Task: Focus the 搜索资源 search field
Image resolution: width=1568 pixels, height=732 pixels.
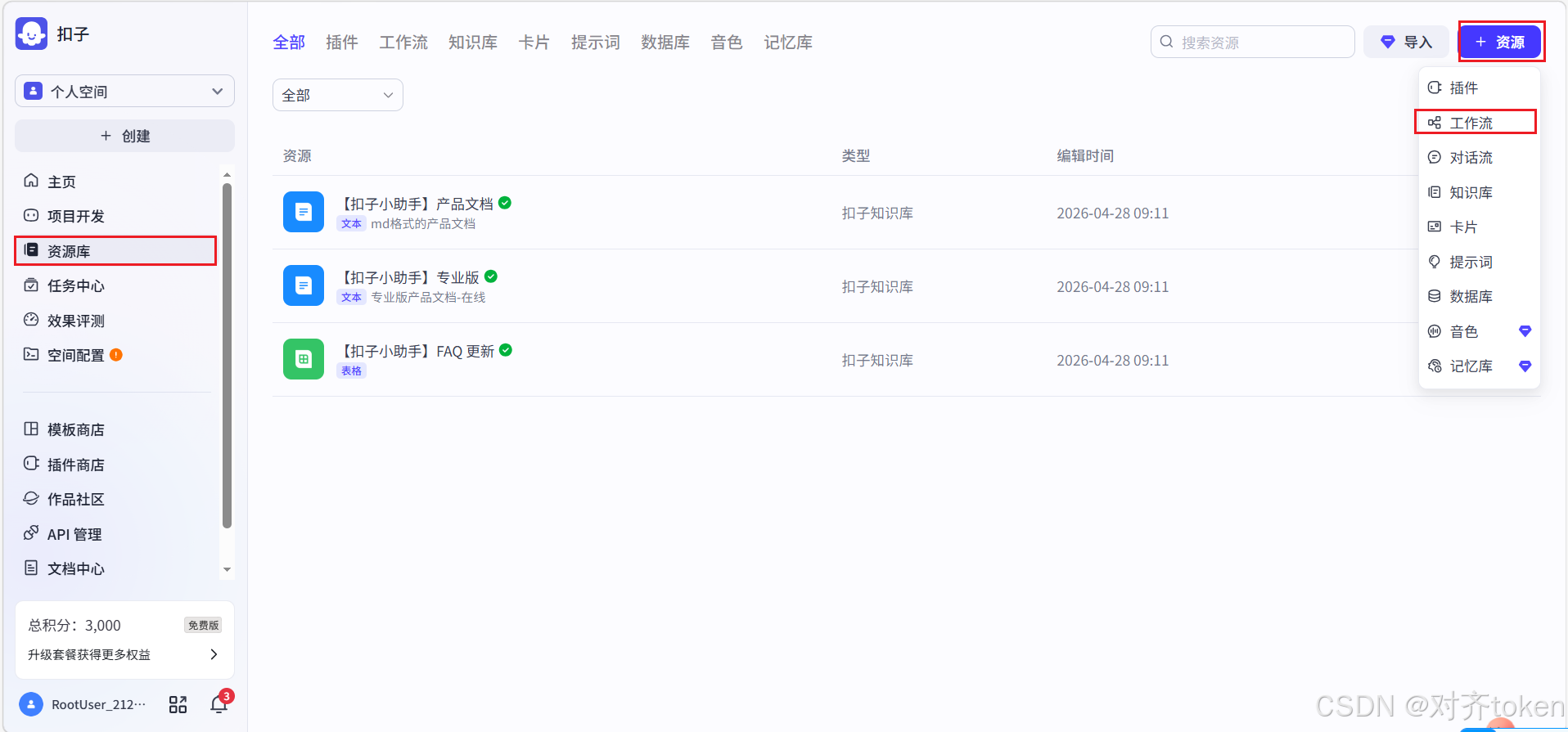Action: [x=1252, y=42]
